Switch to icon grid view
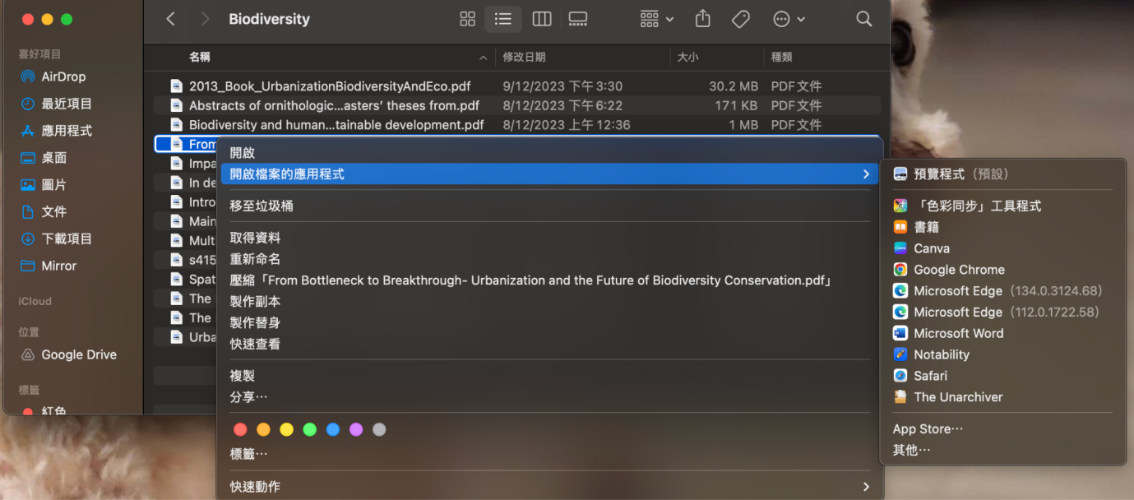 [467, 19]
